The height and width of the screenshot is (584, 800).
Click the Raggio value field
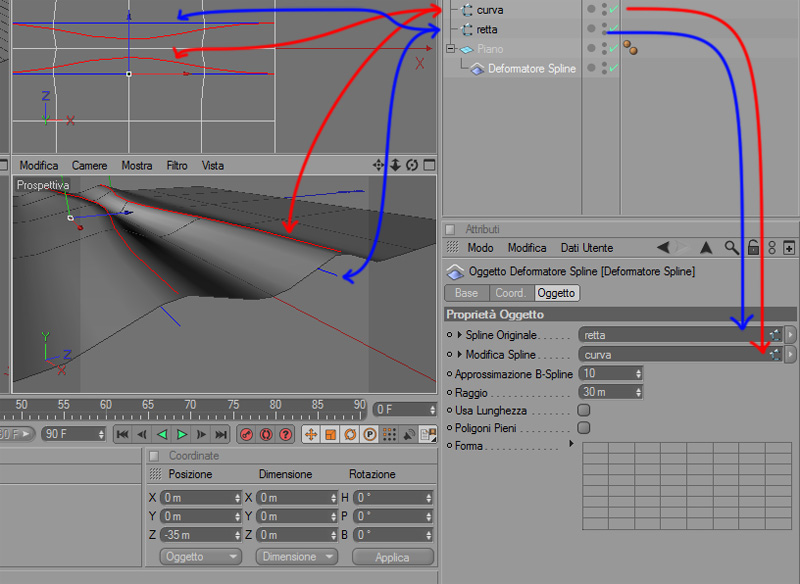(x=610, y=392)
